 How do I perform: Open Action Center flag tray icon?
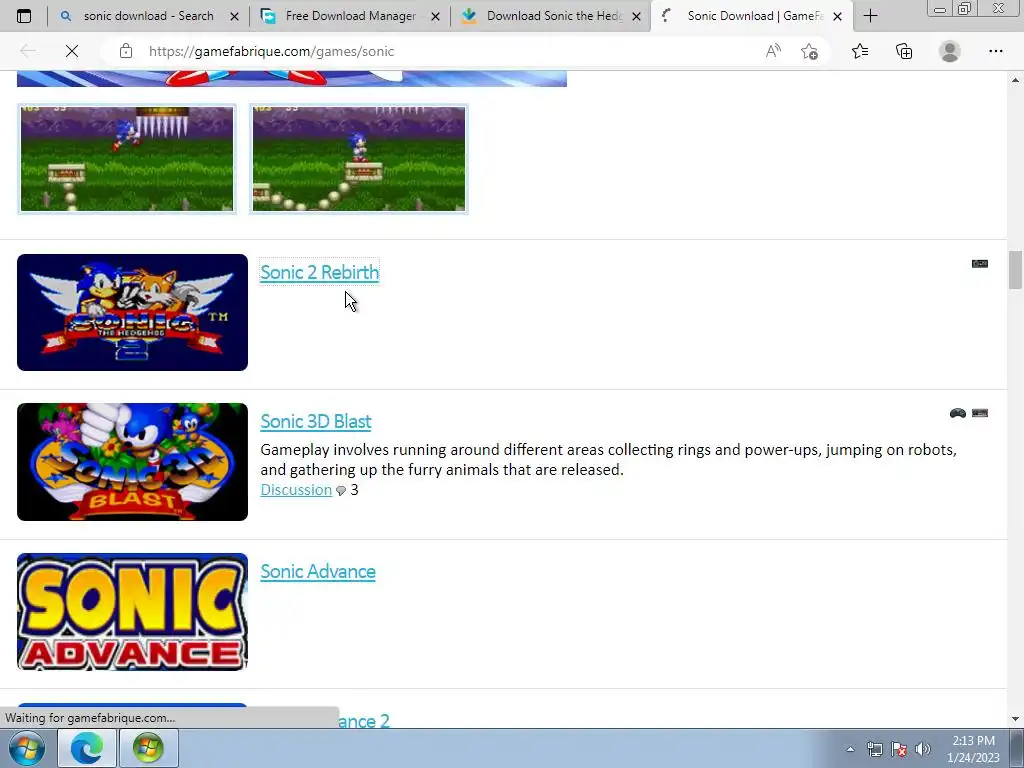click(x=899, y=749)
